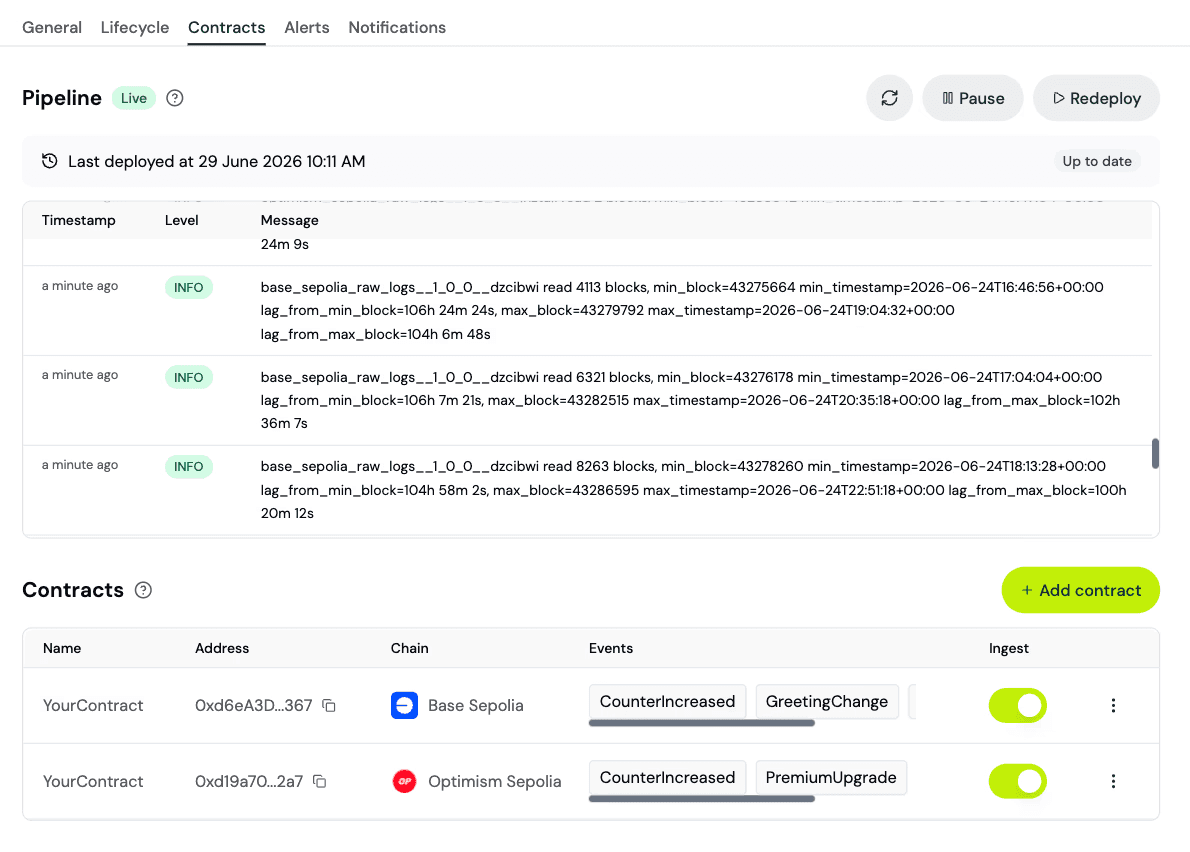This screenshot has height=852, width=1190.
Task: Switch to the Alerts tab
Action: 307,27
